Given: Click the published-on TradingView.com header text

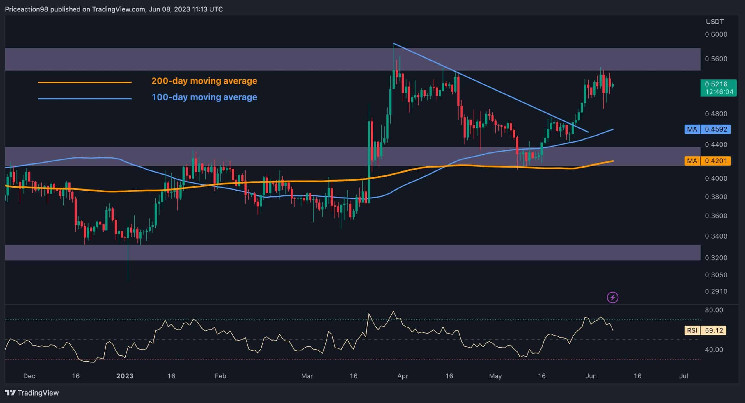Looking at the screenshot, I should point(114,9).
